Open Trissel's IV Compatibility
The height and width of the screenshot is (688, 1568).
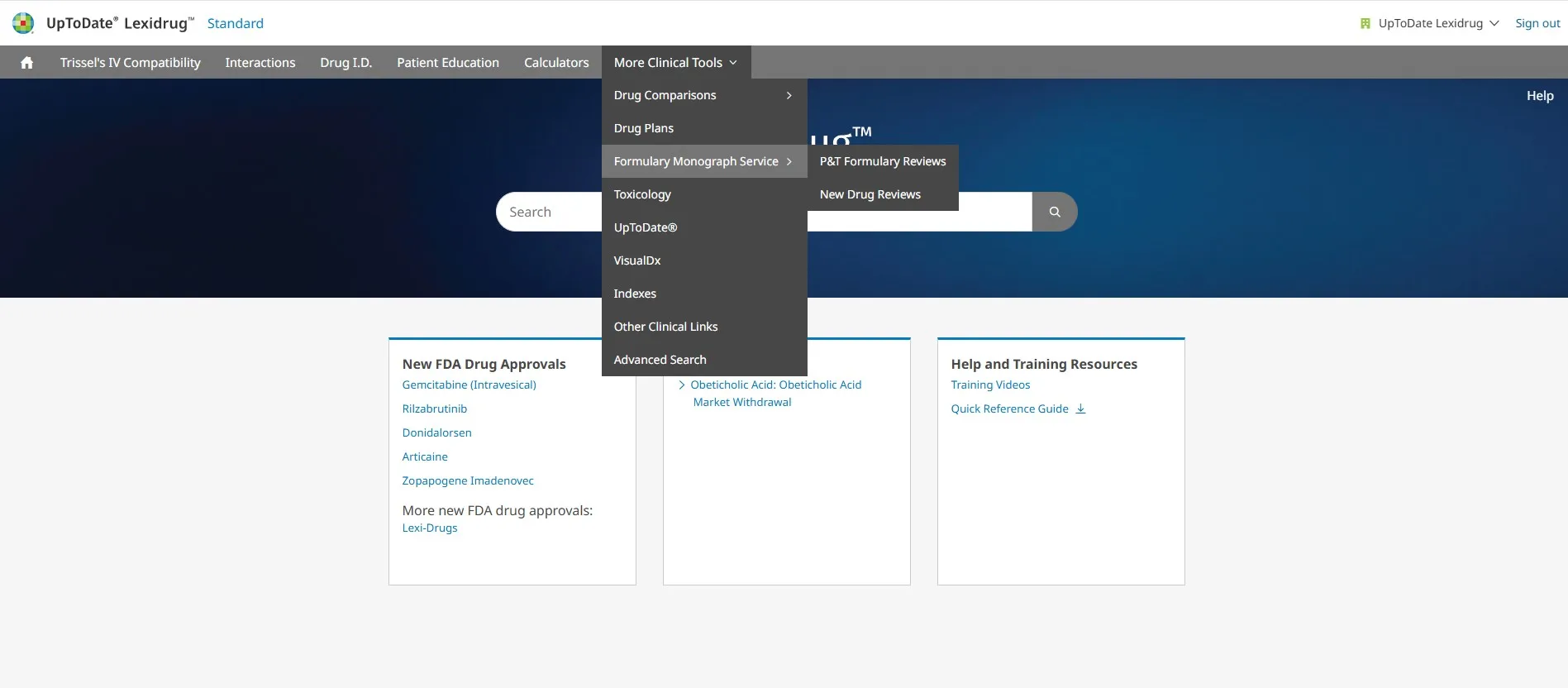[x=131, y=63]
